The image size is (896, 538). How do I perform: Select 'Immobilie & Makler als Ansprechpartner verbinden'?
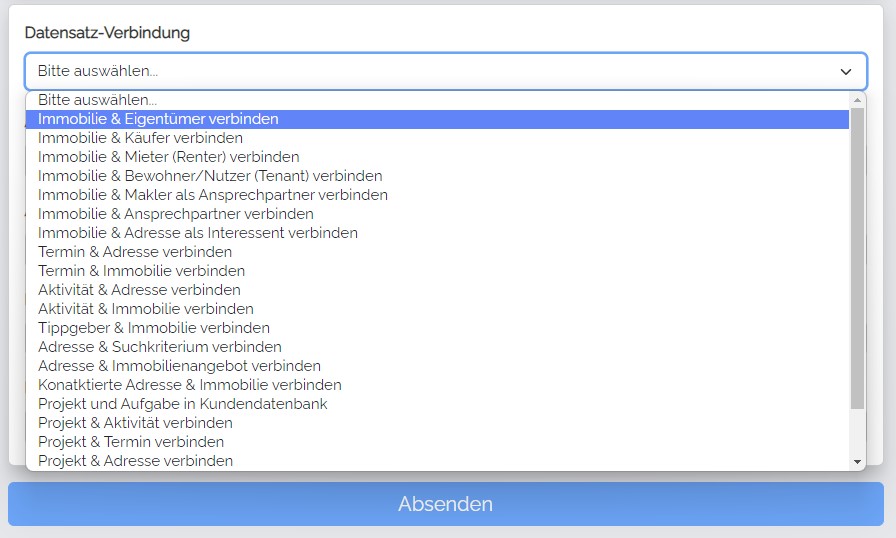[213, 195]
